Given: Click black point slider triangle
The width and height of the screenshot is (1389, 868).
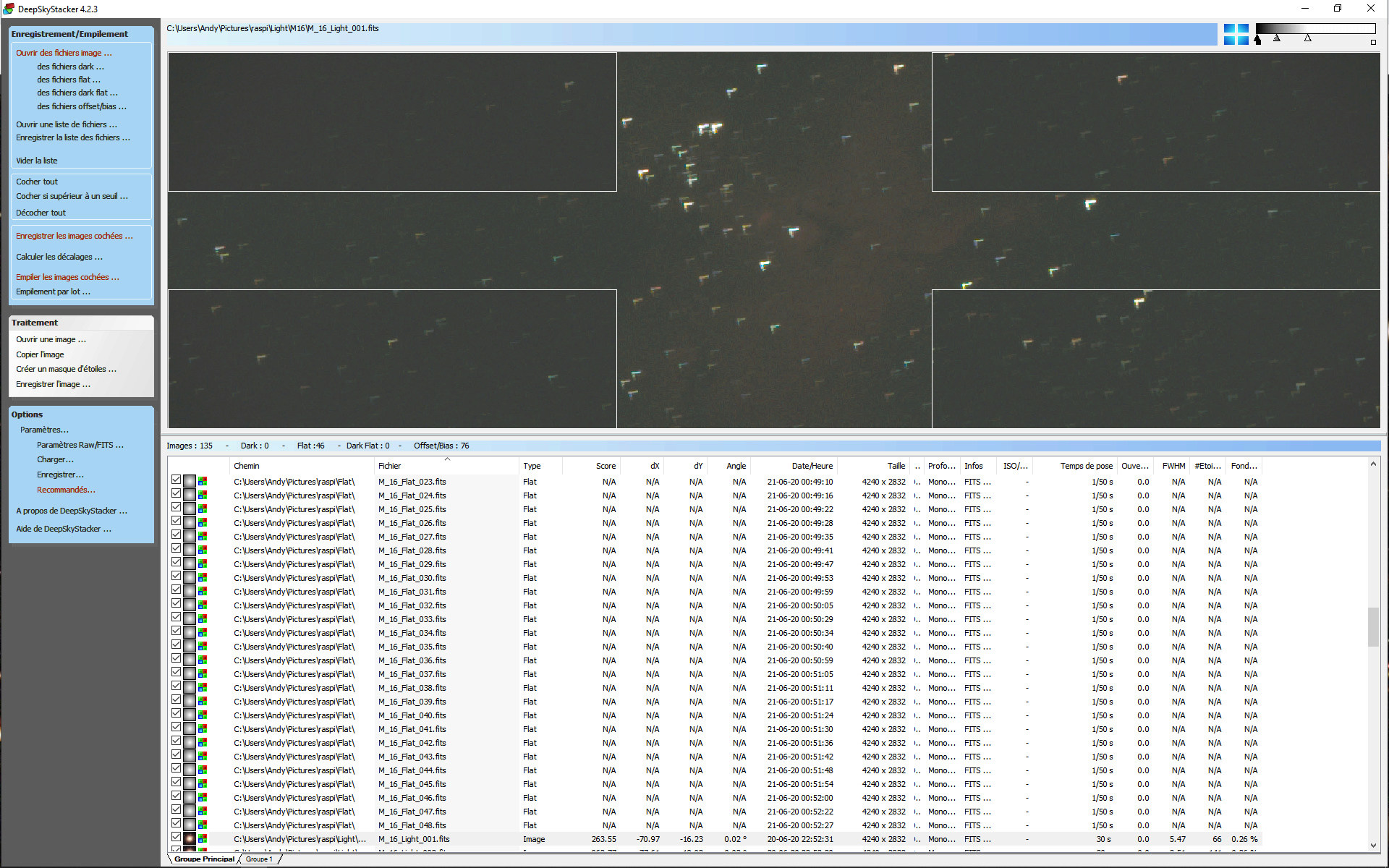Looking at the screenshot, I should [1258, 41].
